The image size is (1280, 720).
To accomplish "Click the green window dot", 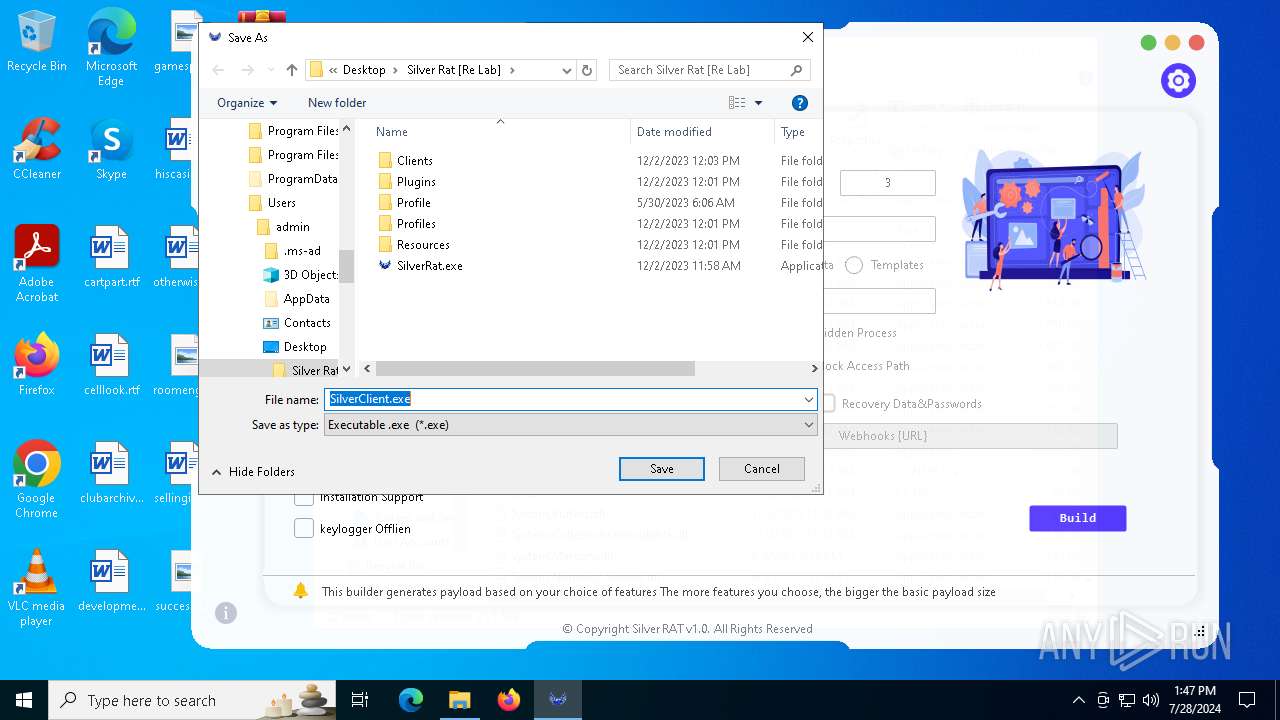I will pos(1148,43).
